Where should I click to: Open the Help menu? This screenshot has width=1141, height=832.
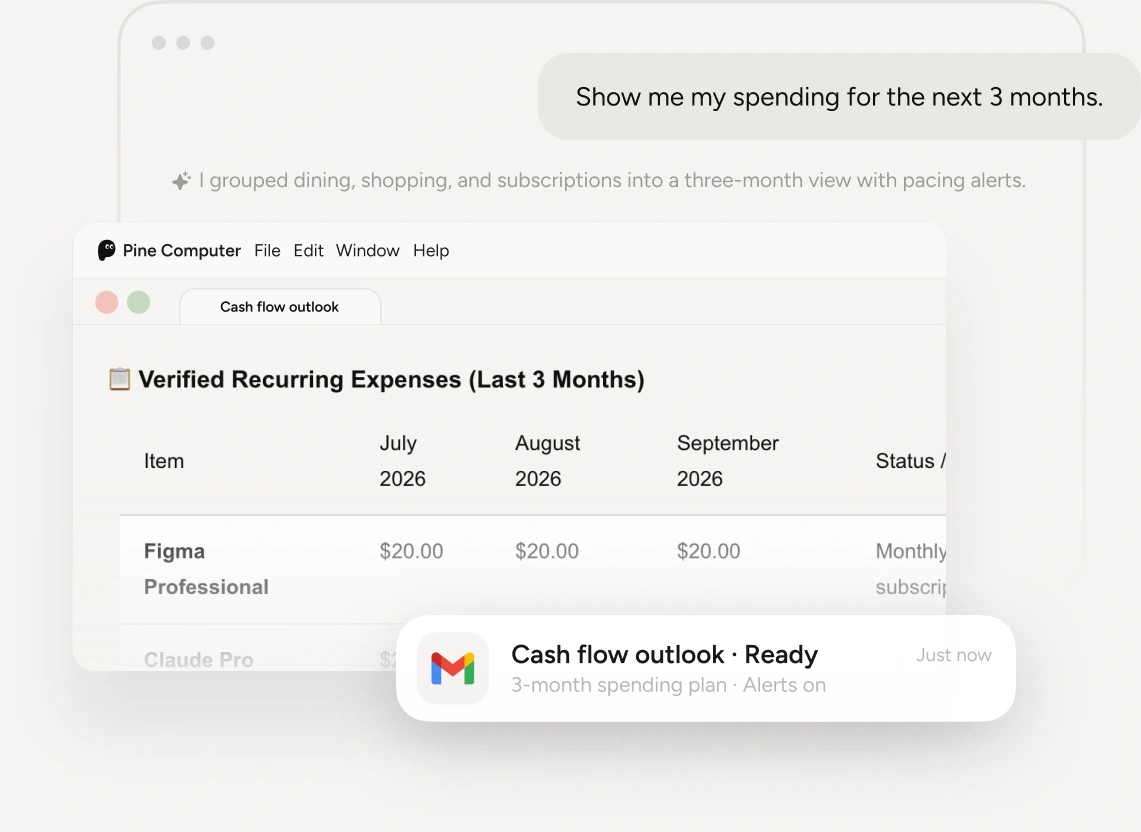431,250
